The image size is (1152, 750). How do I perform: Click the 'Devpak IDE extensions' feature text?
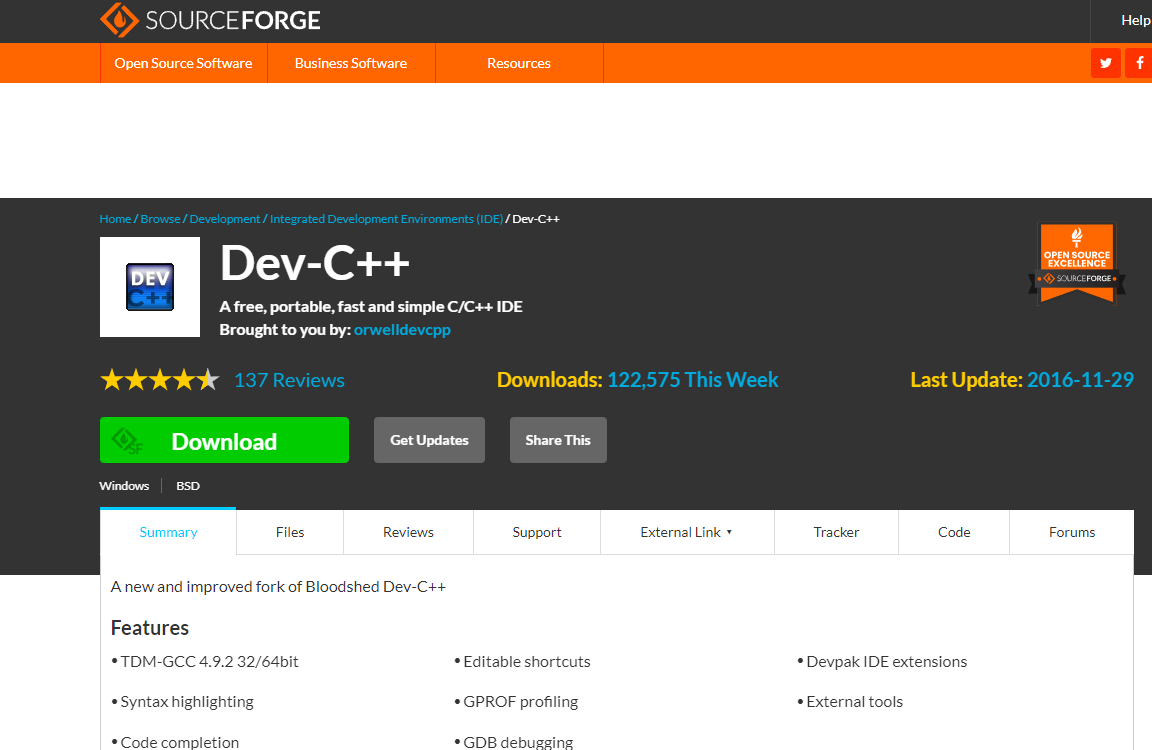(x=887, y=662)
